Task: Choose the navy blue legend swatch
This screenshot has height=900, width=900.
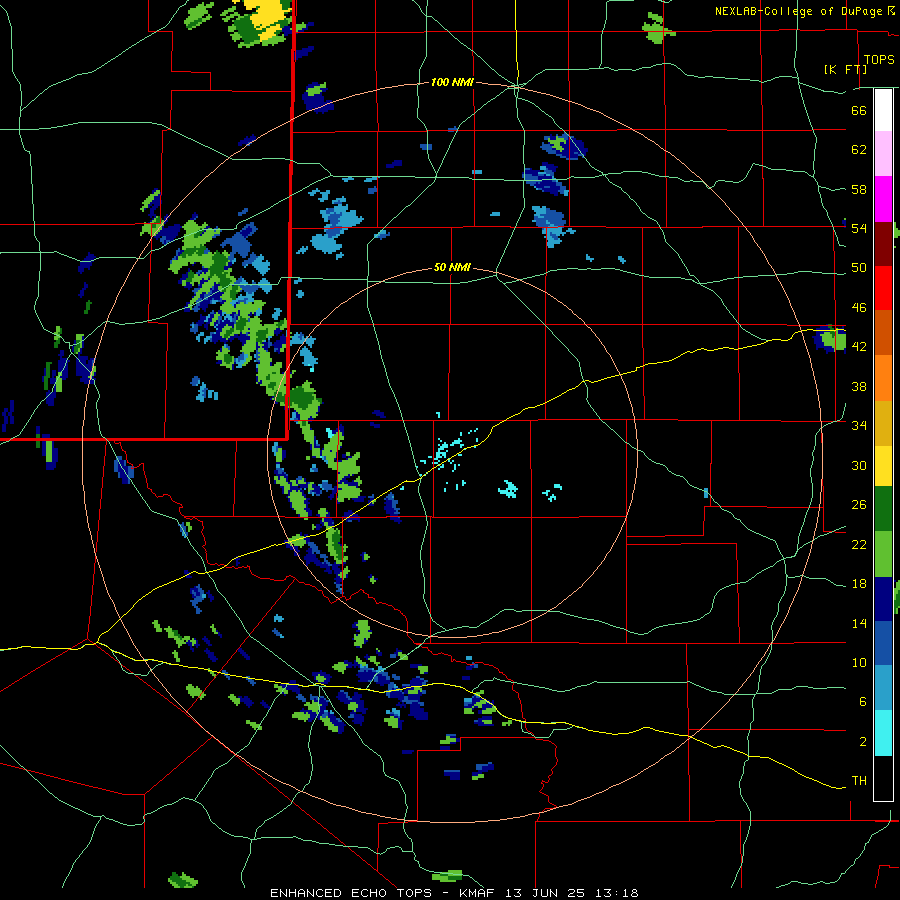Action: [883, 599]
